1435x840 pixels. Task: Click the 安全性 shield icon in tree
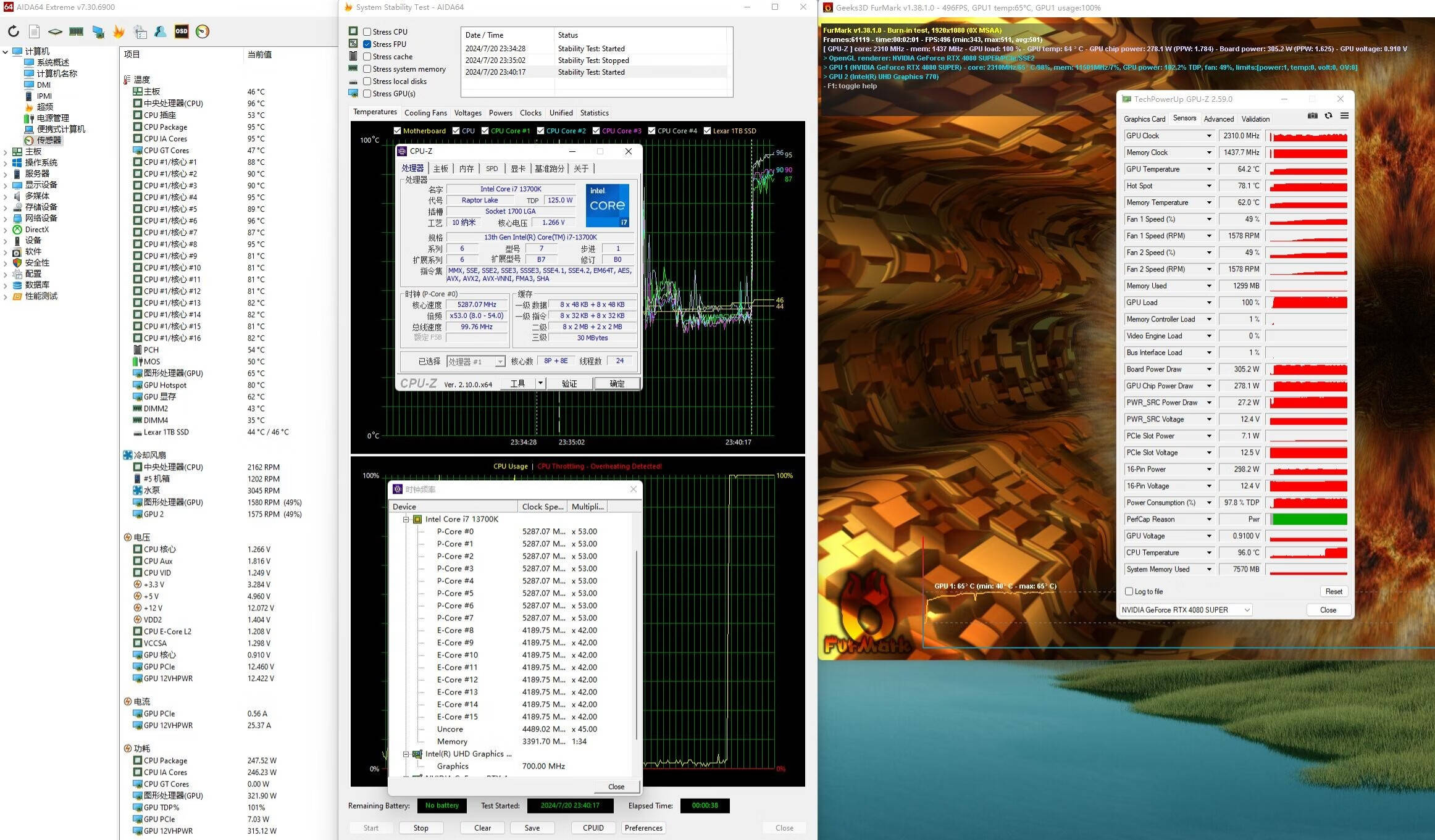[x=17, y=262]
